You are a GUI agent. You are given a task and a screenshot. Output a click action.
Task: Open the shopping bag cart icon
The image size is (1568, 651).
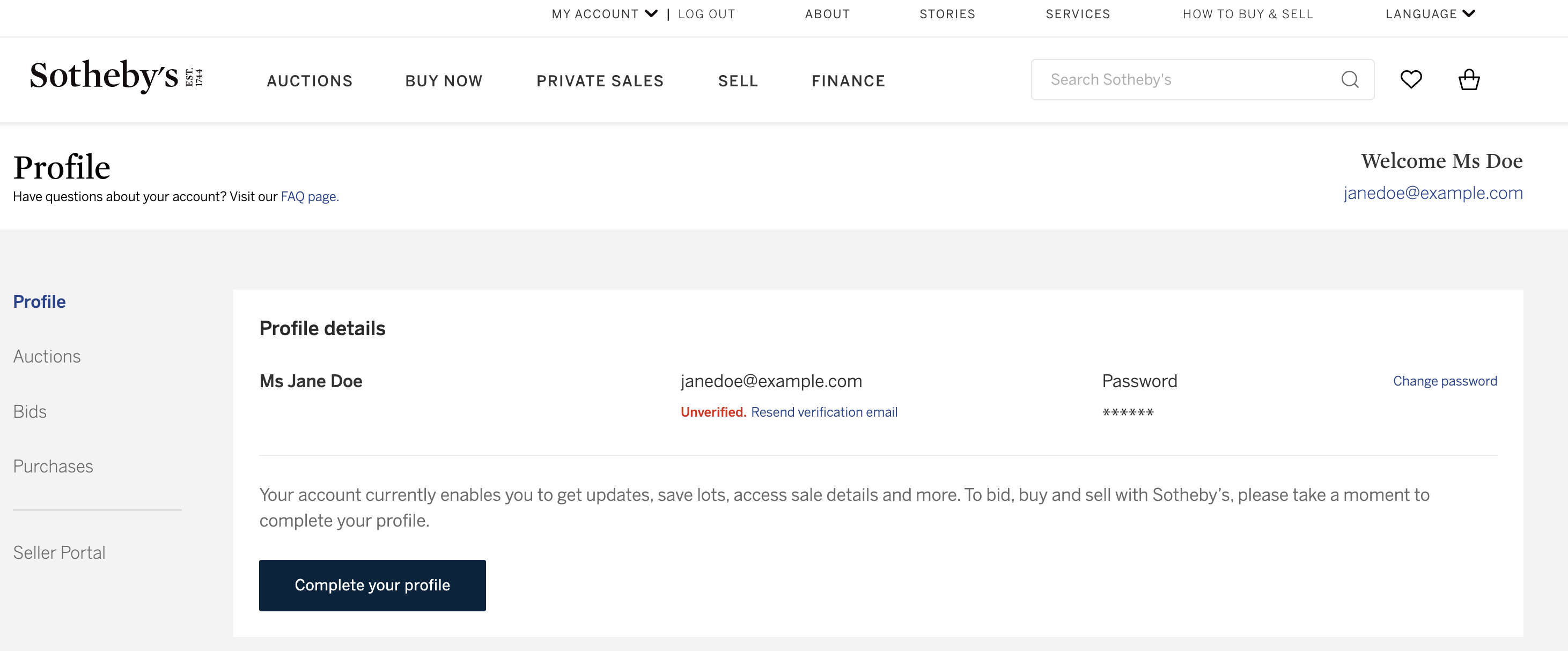(1469, 80)
